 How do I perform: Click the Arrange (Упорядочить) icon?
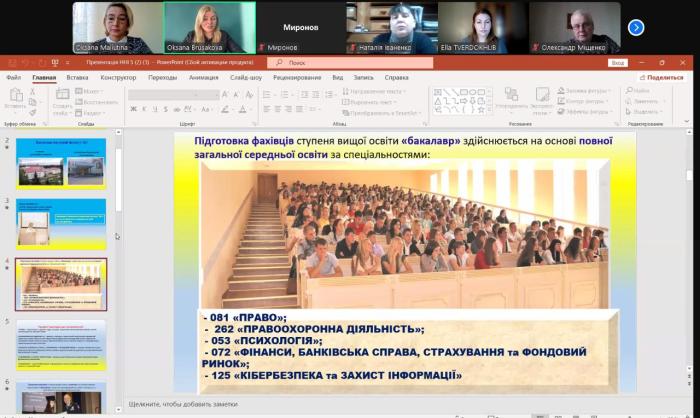[510, 97]
